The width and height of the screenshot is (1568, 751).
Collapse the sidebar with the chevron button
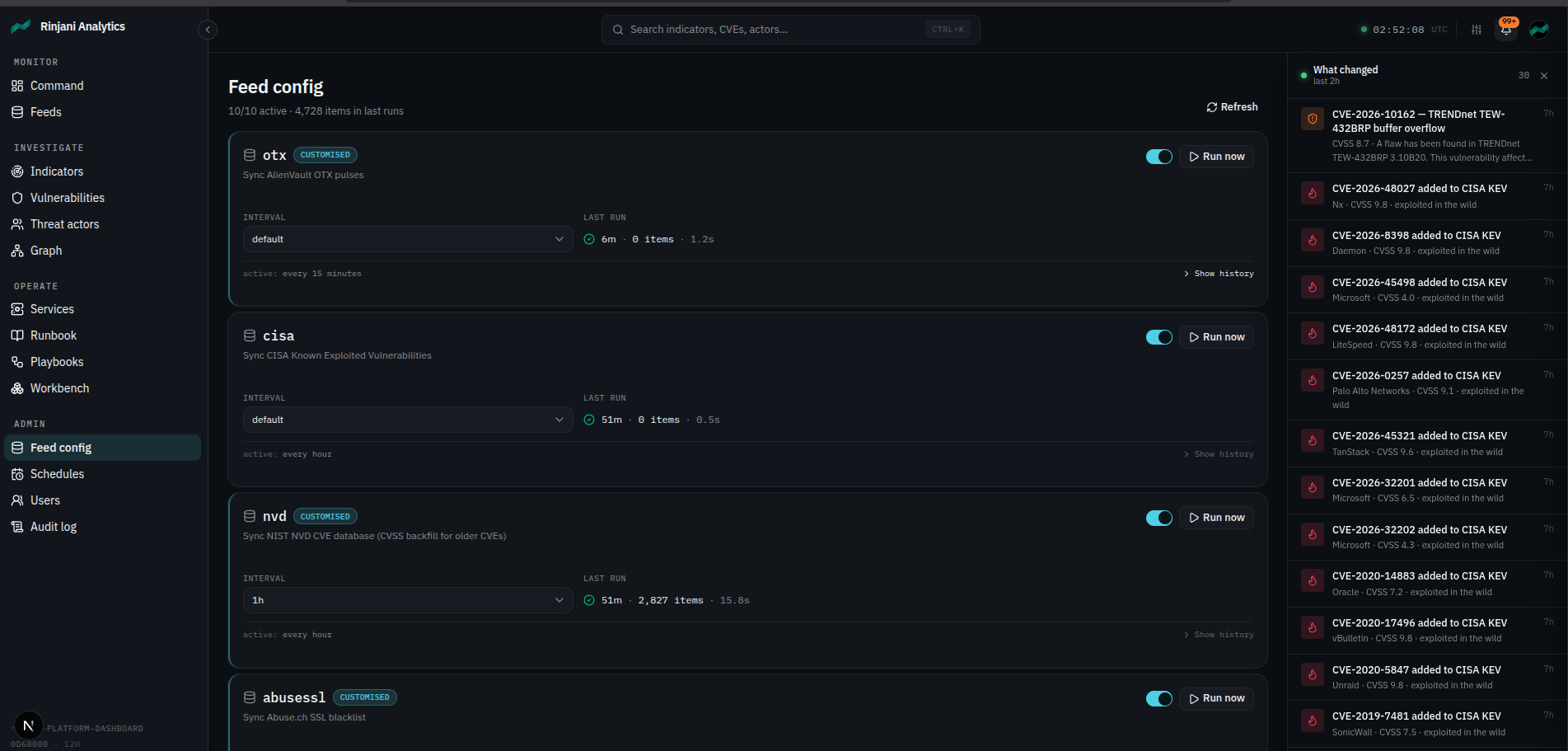(208, 30)
